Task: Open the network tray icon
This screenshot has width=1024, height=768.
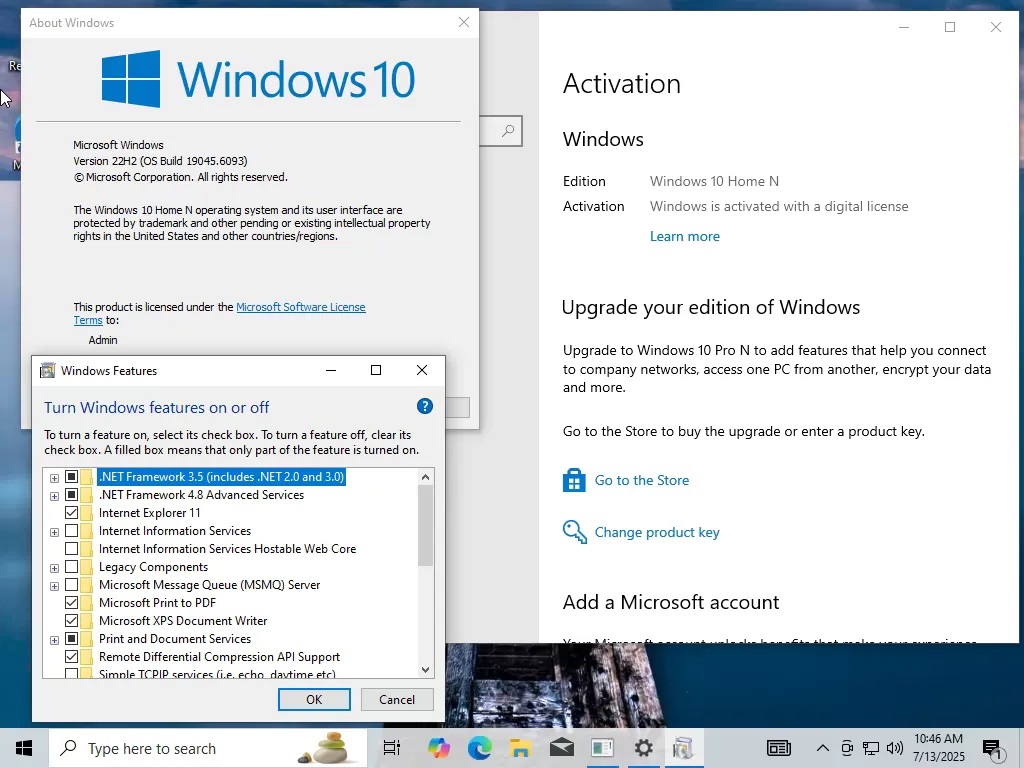Action: [871, 748]
